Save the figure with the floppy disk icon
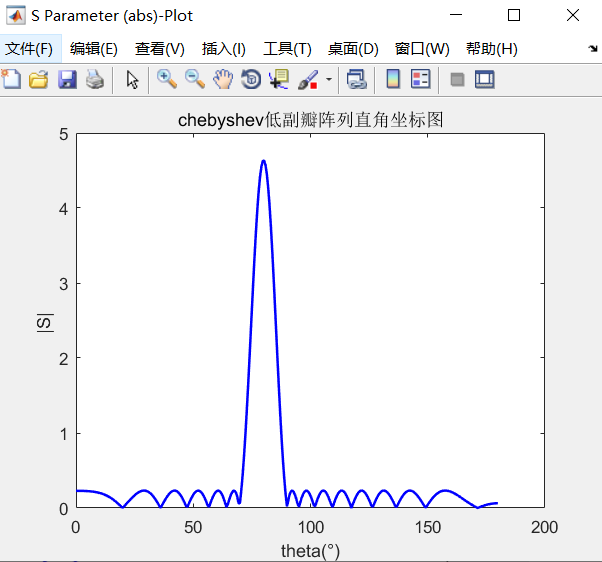Screen dimensions: 602x562 click(67, 79)
